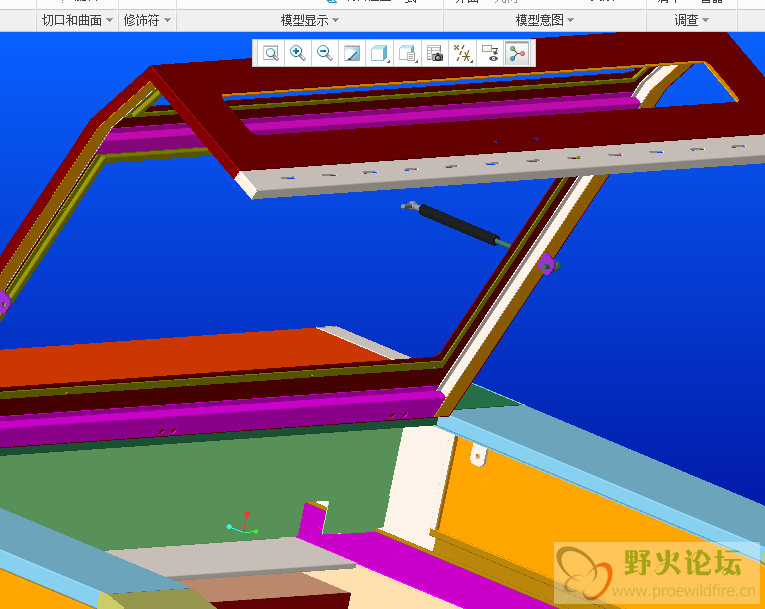Screen dimensions: 765x609
Task: Open the Saved Orientations icon
Action: (407, 54)
